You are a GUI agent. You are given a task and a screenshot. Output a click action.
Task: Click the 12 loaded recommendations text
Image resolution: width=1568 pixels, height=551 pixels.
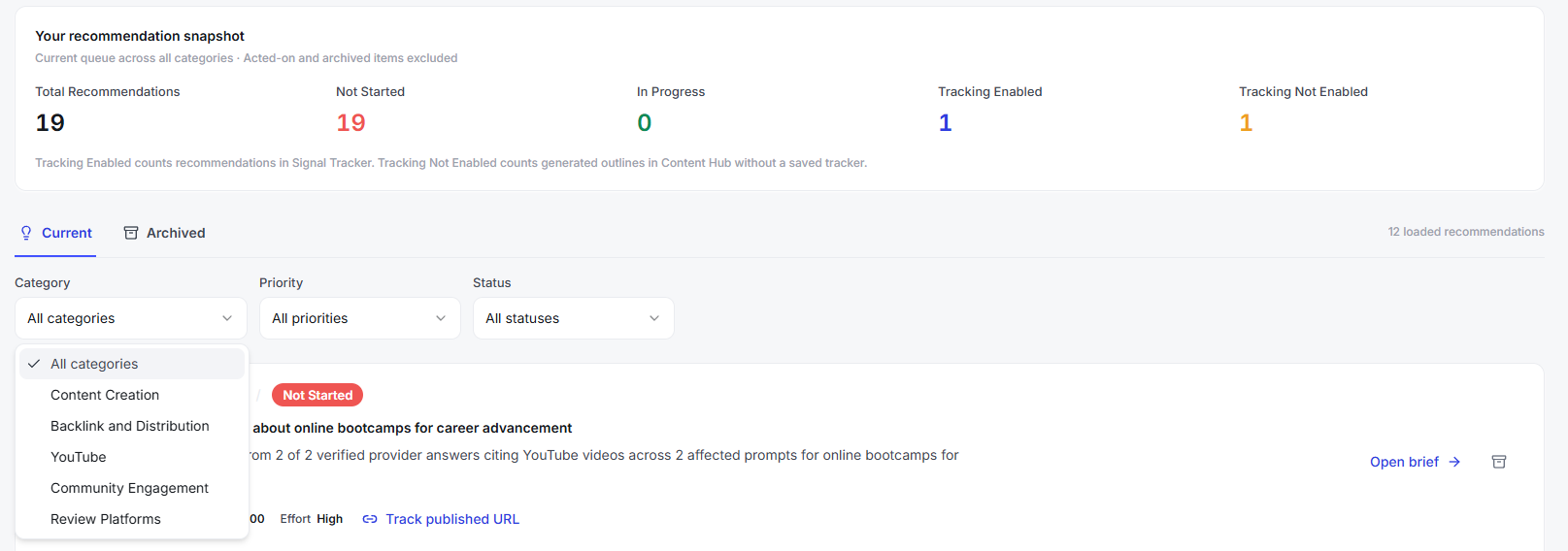click(1466, 232)
